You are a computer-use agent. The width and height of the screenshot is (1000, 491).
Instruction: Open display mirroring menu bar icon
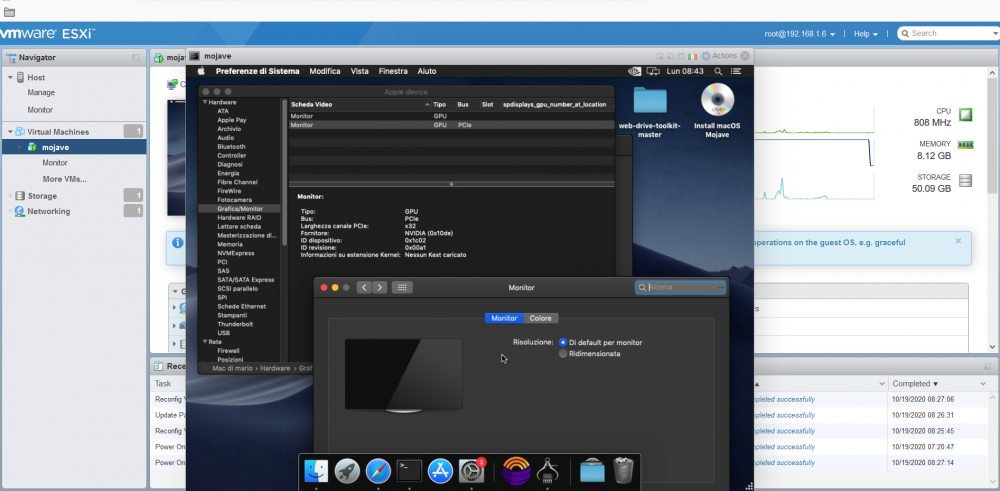[x=652, y=71]
